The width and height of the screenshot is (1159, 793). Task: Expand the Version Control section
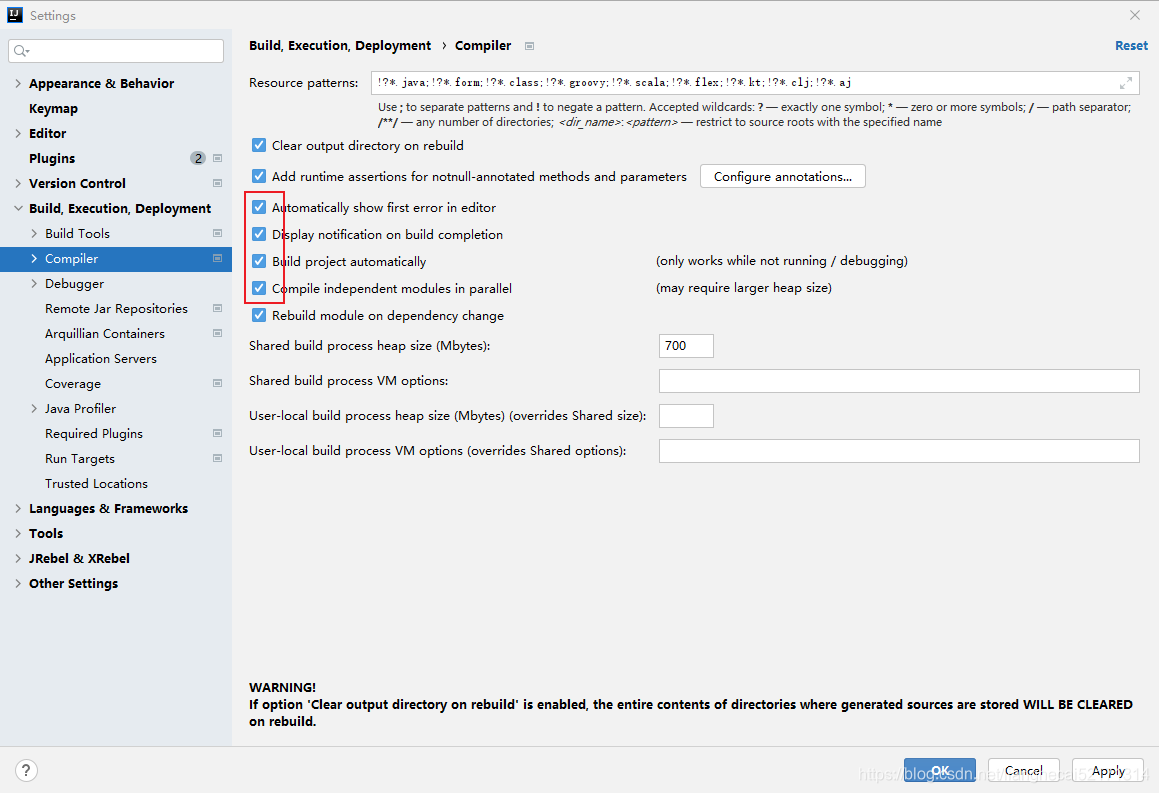click(x=18, y=183)
